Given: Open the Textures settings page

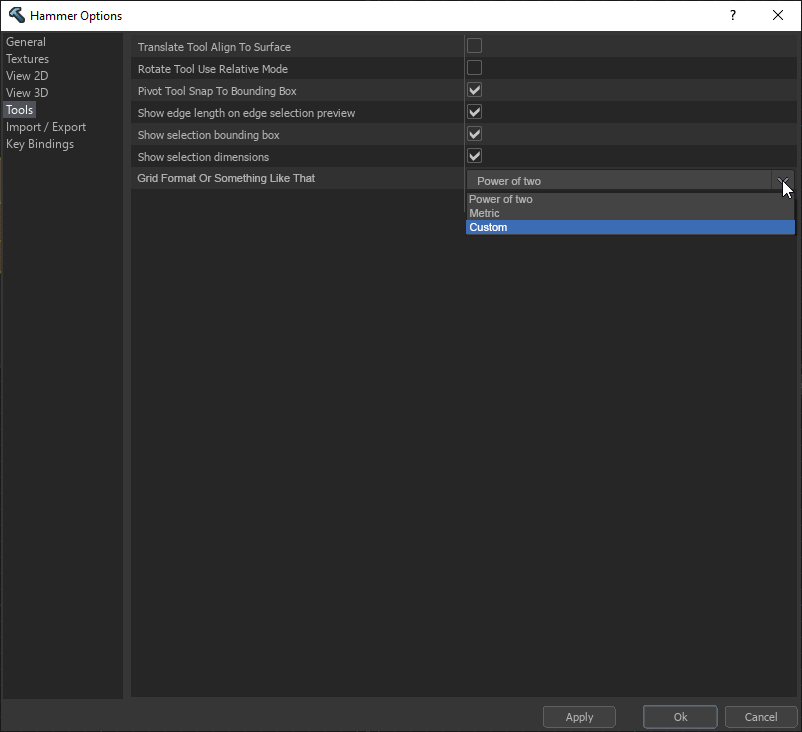Looking at the screenshot, I should coord(27,59).
